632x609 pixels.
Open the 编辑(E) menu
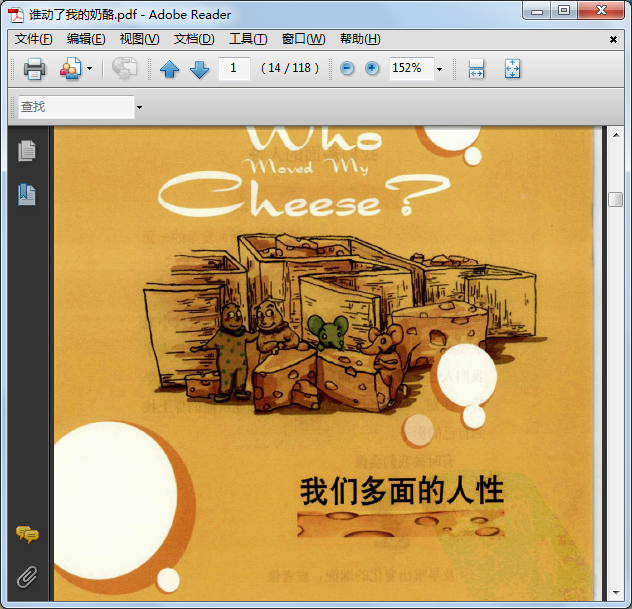86,39
